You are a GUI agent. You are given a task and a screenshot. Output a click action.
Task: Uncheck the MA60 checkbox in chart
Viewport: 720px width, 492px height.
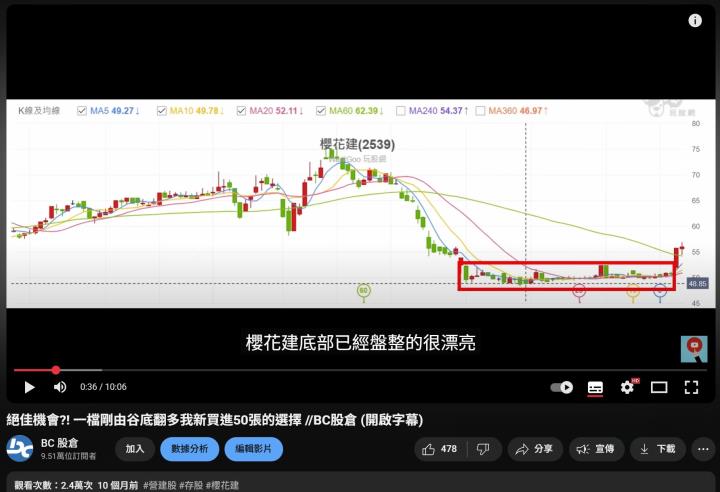click(321, 111)
